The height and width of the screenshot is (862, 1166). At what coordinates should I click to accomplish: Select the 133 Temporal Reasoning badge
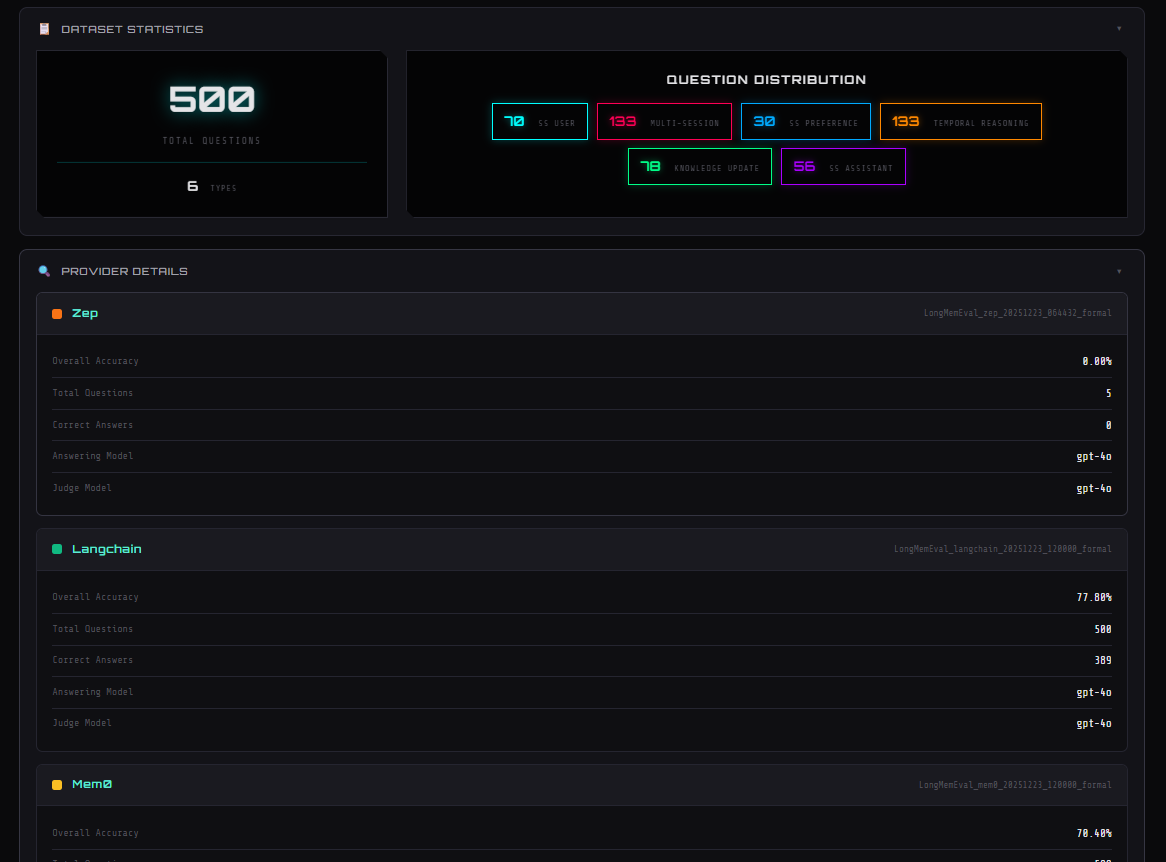click(x=961, y=122)
